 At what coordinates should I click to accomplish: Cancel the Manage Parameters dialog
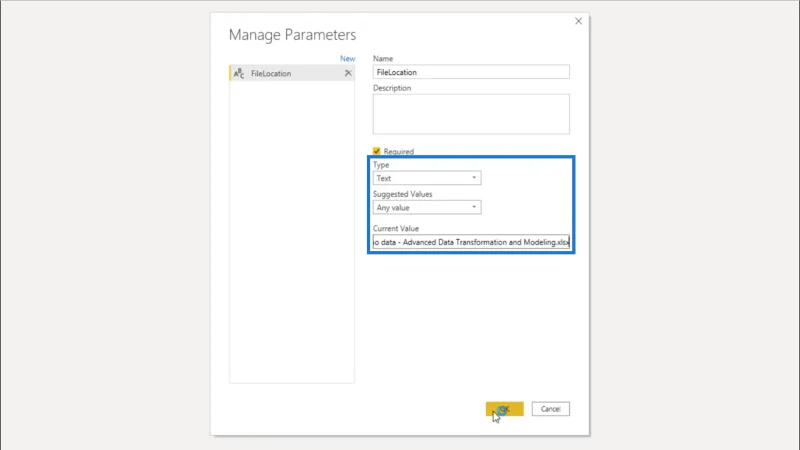[x=551, y=409]
